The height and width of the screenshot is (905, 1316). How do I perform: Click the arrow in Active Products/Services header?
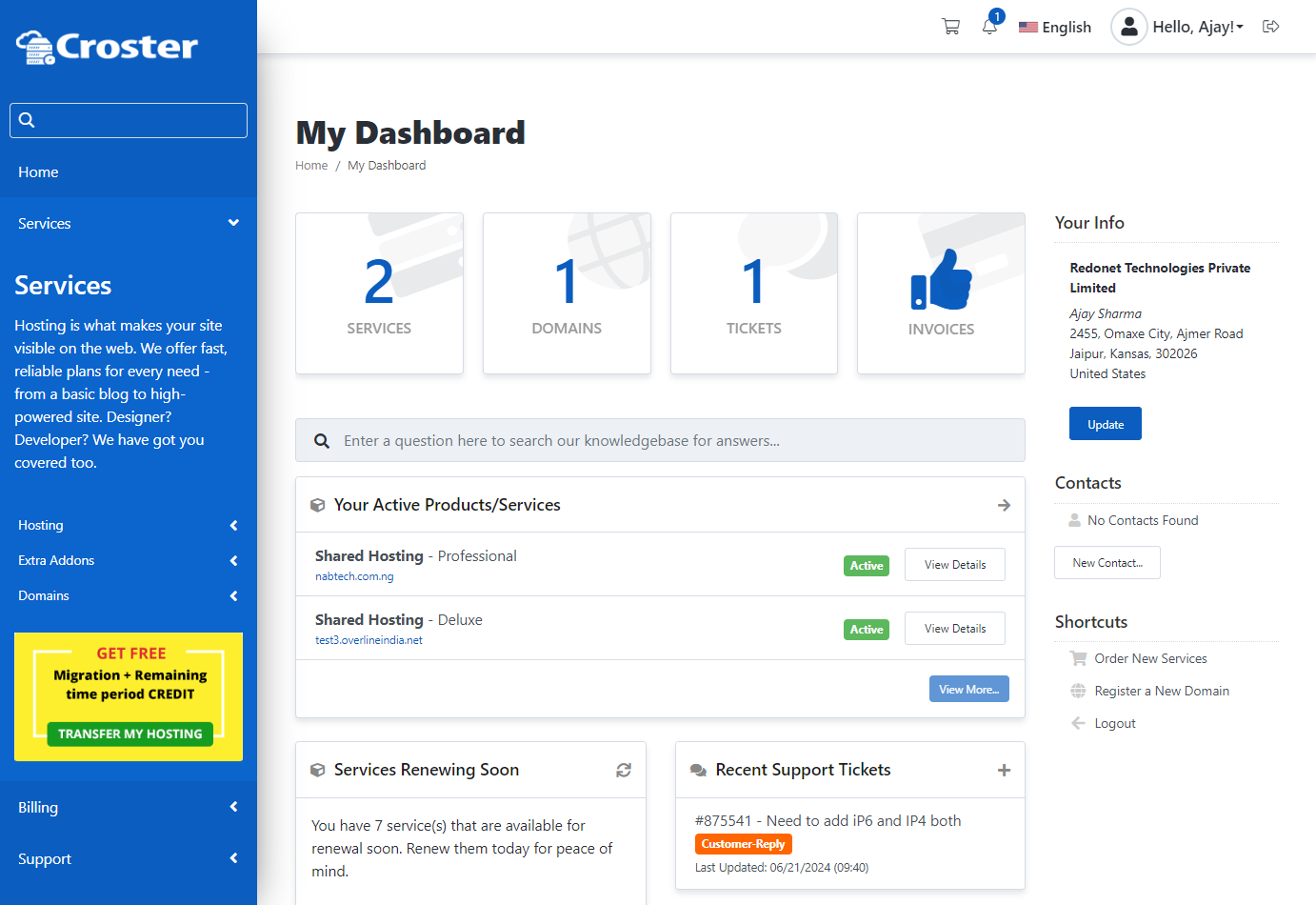(1004, 505)
